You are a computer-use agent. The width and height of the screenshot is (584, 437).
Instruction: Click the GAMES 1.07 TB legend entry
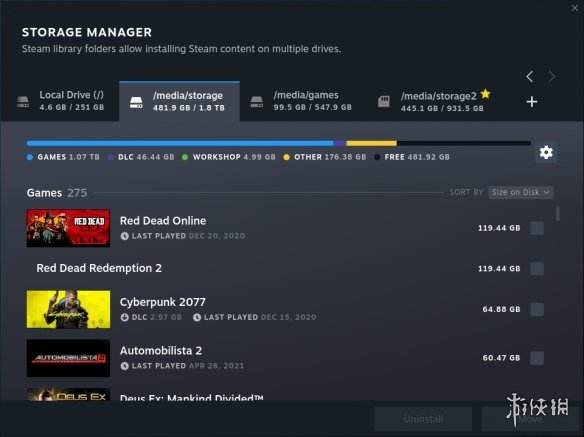[63, 157]
